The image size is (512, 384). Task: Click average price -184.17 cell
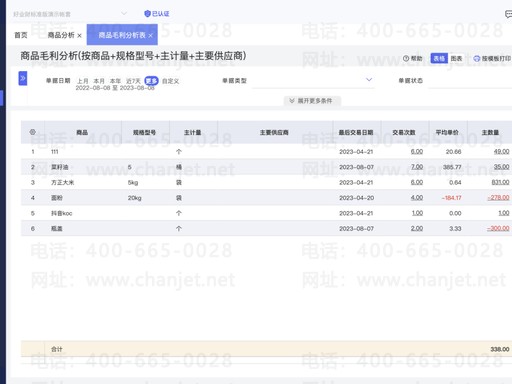452,198
